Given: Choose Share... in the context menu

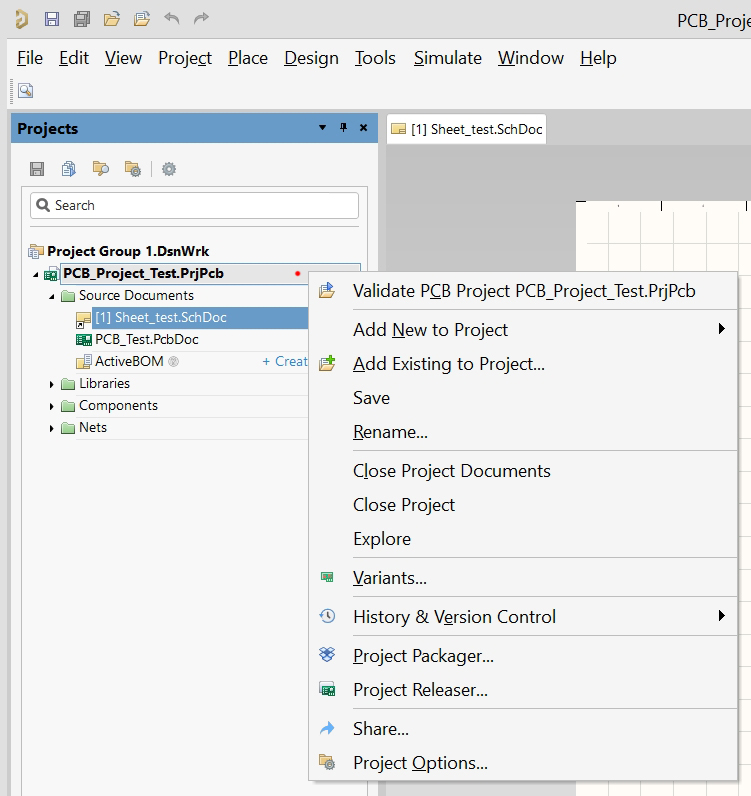Looking at the screenshot, I should (523, 729).
